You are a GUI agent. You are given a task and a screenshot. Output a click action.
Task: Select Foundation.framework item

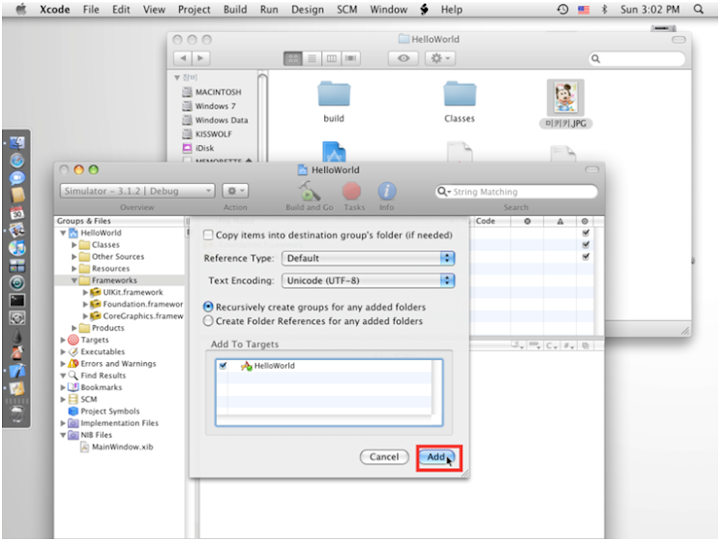[137, 304]
